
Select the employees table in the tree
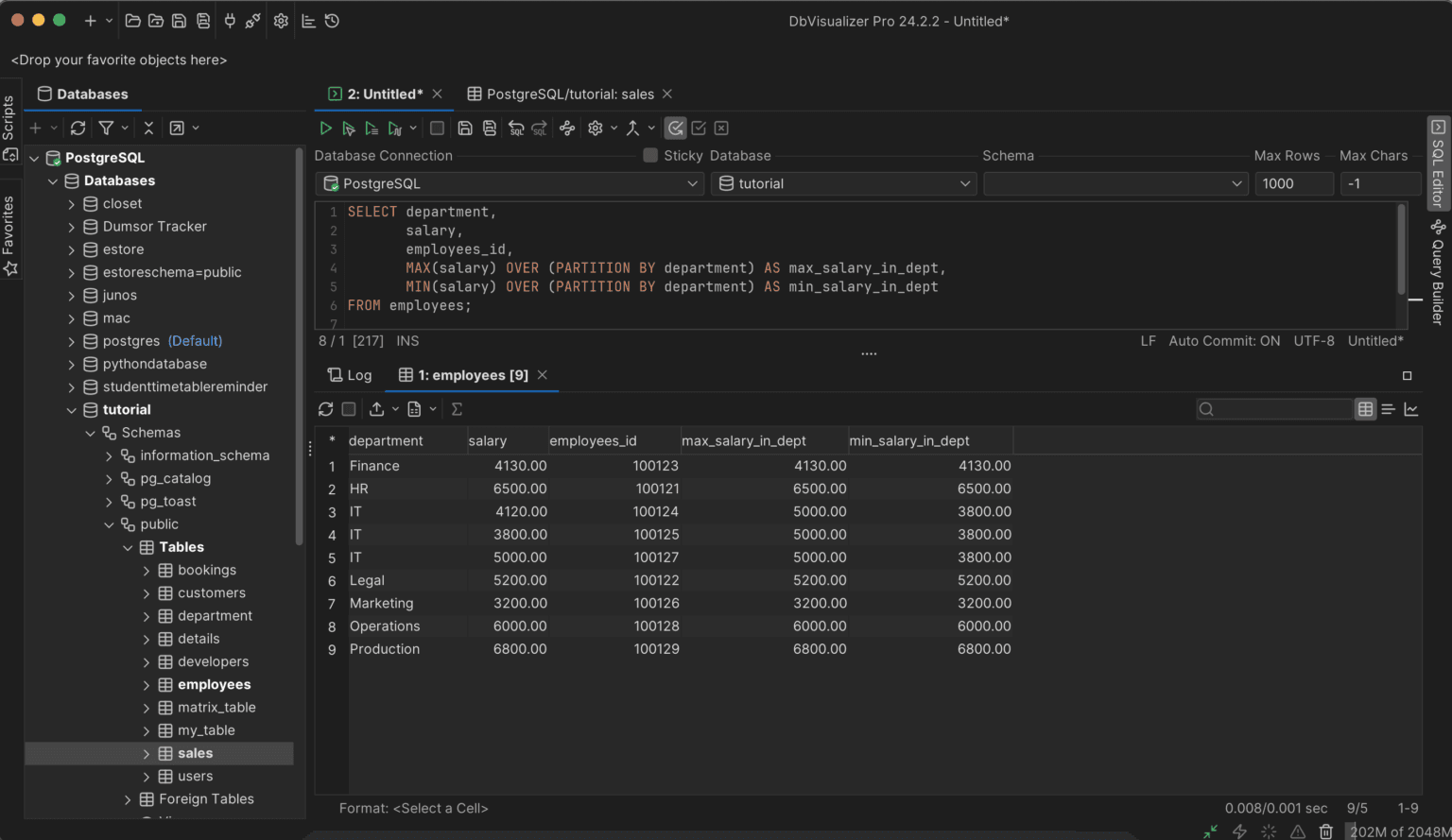(x=214, y=684)
